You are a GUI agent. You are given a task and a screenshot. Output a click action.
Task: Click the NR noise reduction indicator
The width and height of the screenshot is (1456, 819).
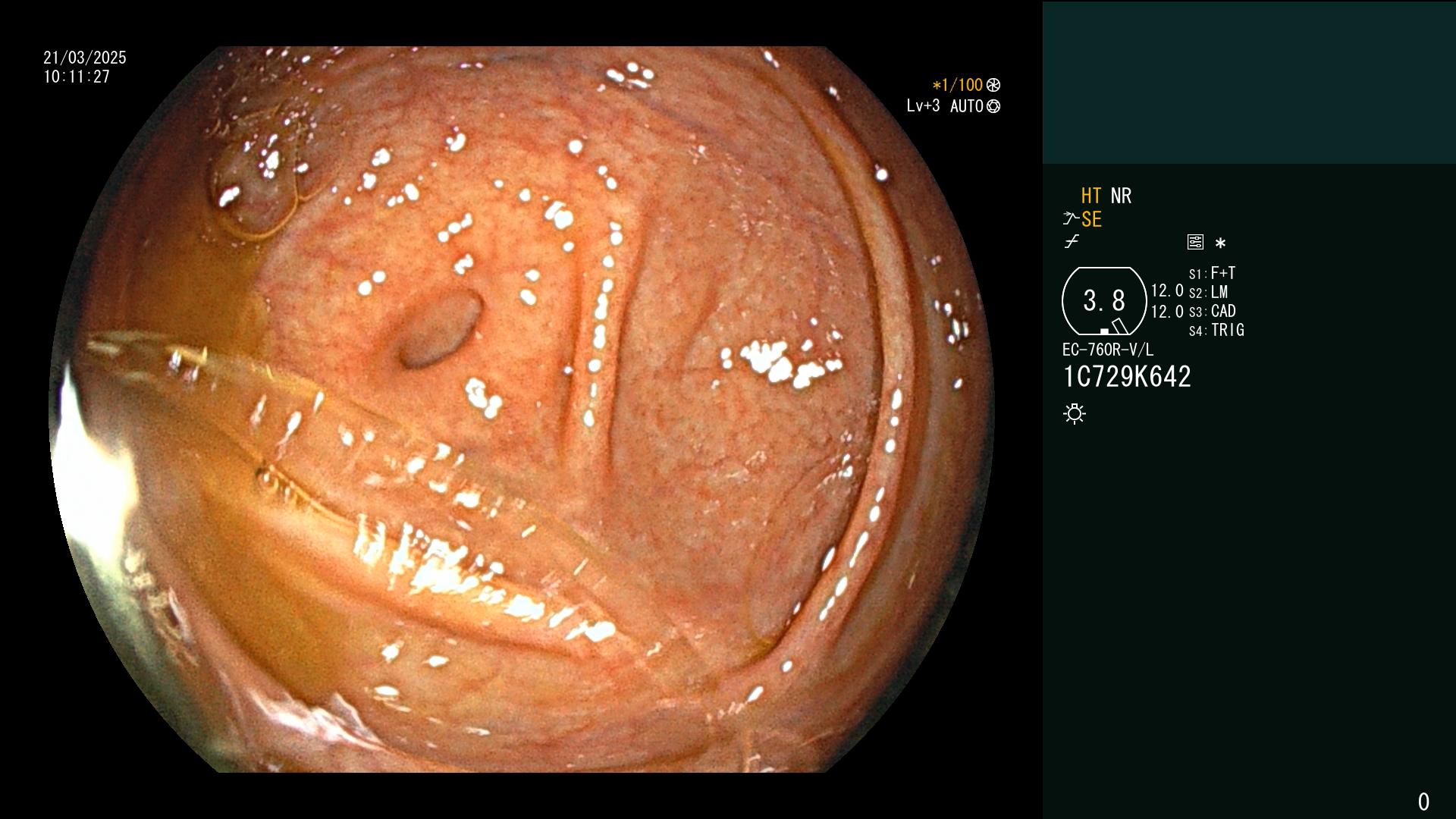[x=1121, y=196]
